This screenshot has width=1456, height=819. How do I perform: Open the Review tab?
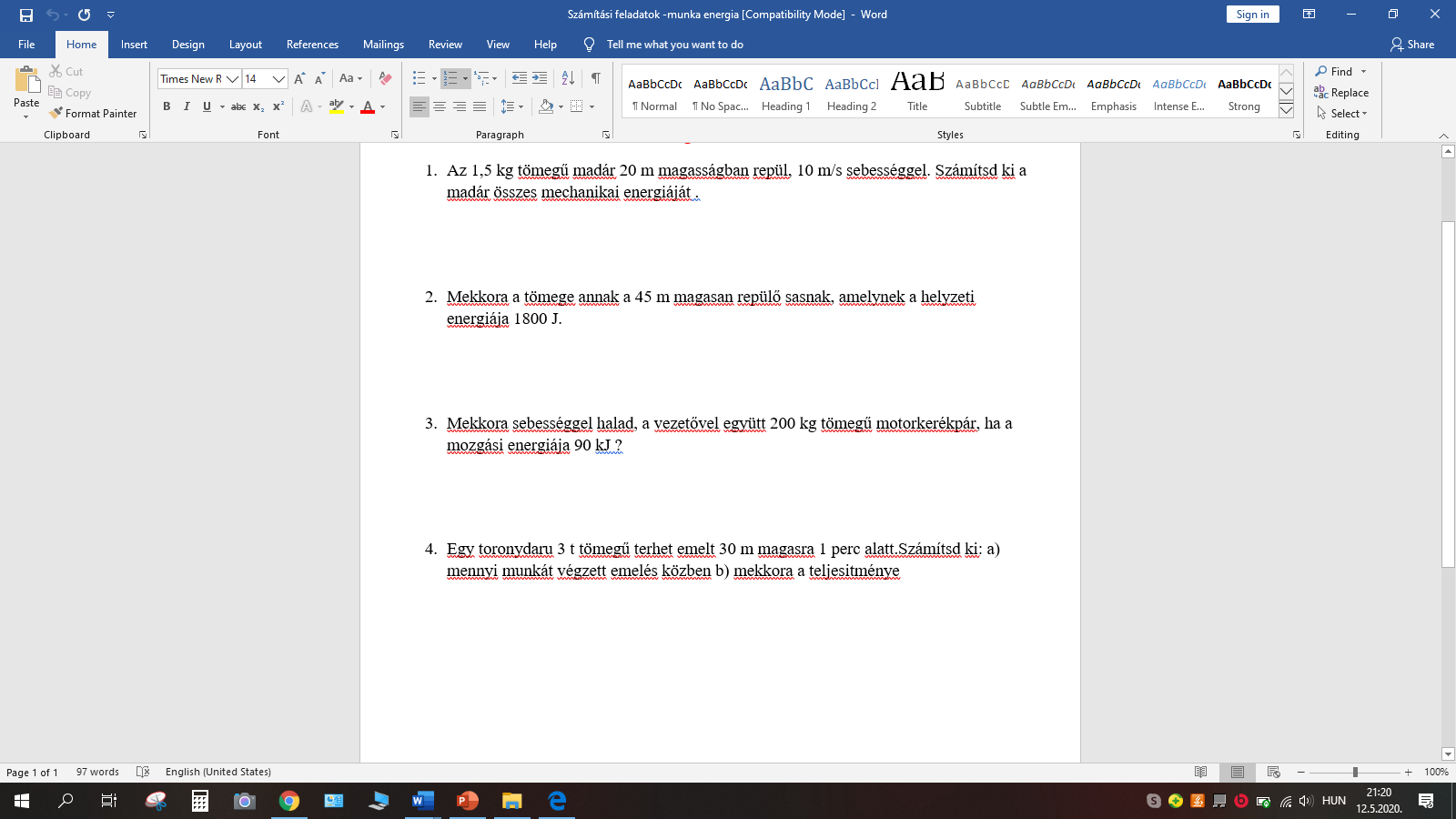[445, 45]
